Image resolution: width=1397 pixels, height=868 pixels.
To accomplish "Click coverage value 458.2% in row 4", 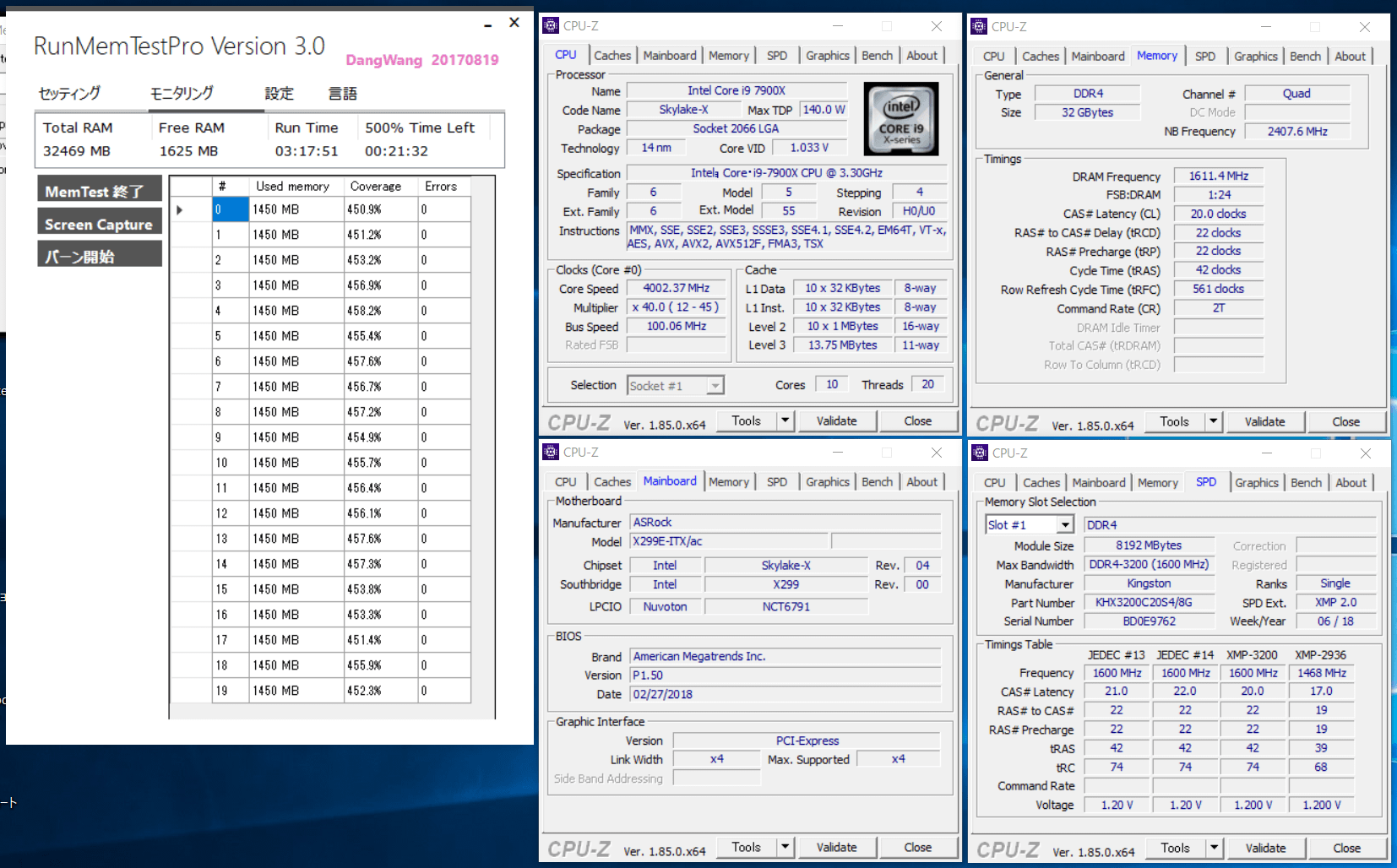I will pyautogui.click(x=381, y=311).
